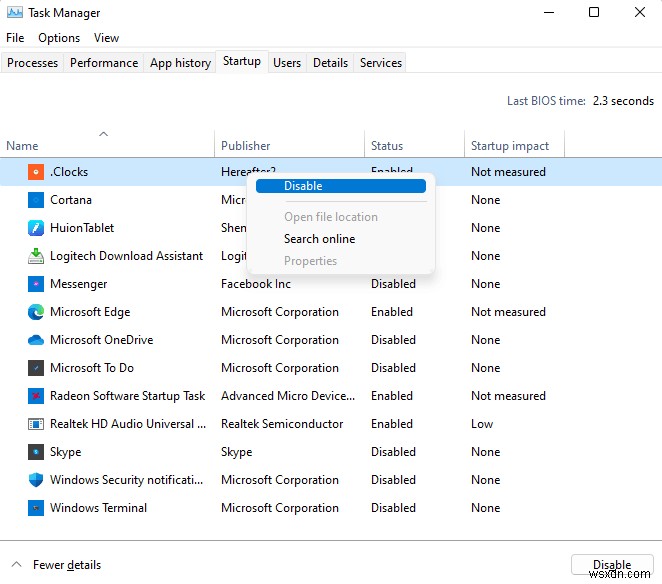This screenshot has height=584, width=662.
Task: Open the Options menu
Action: tap(59, 38)
